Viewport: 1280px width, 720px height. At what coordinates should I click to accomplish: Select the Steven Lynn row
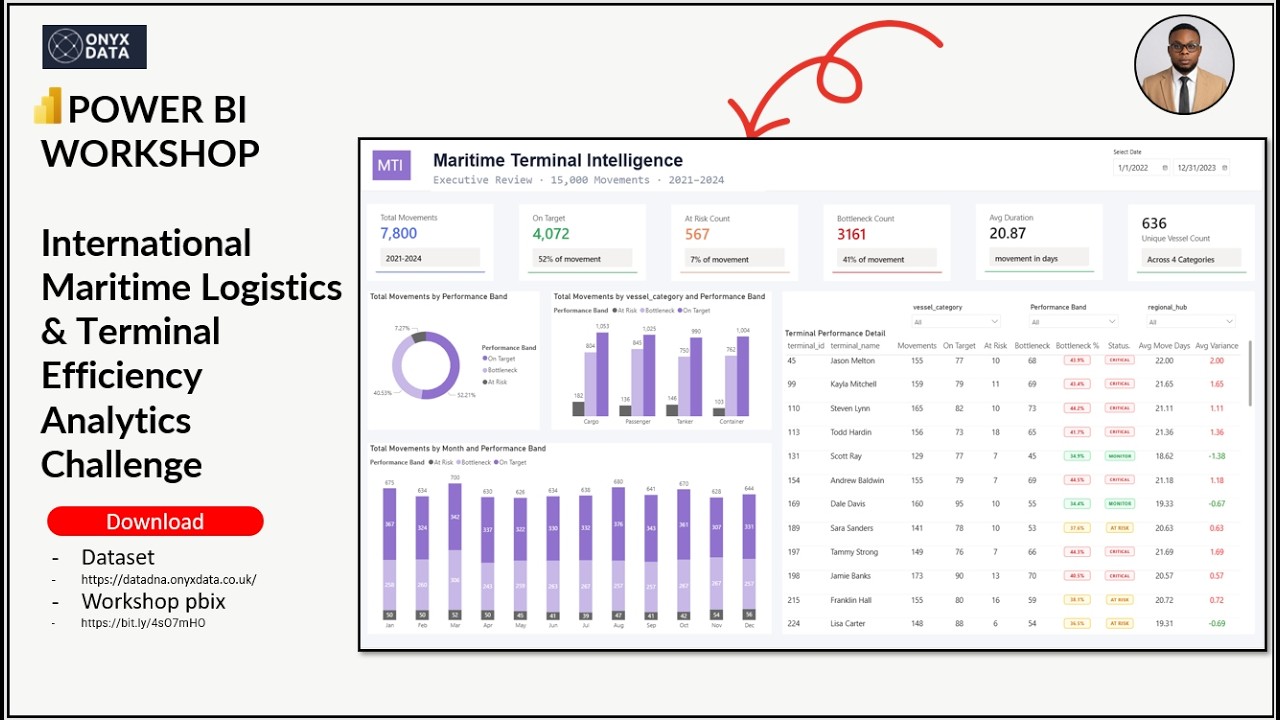(1014, 408)
